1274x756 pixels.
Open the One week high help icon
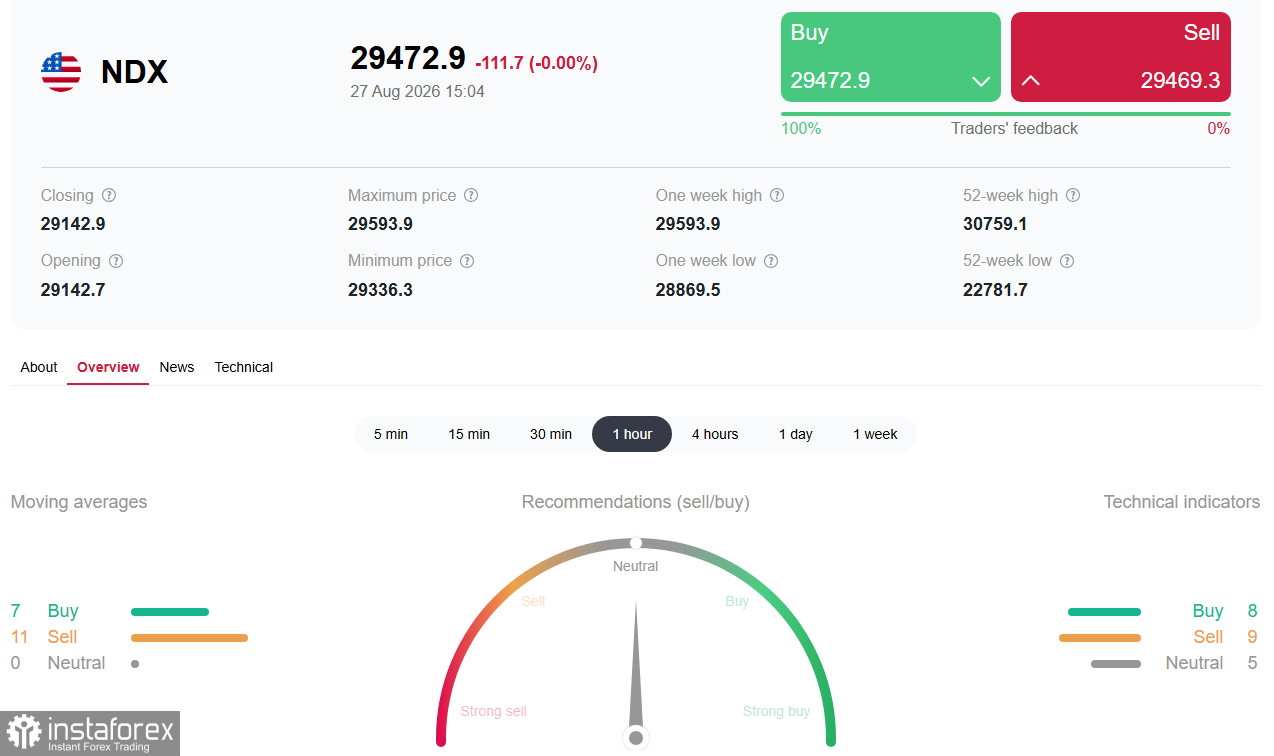coord(777,196)
